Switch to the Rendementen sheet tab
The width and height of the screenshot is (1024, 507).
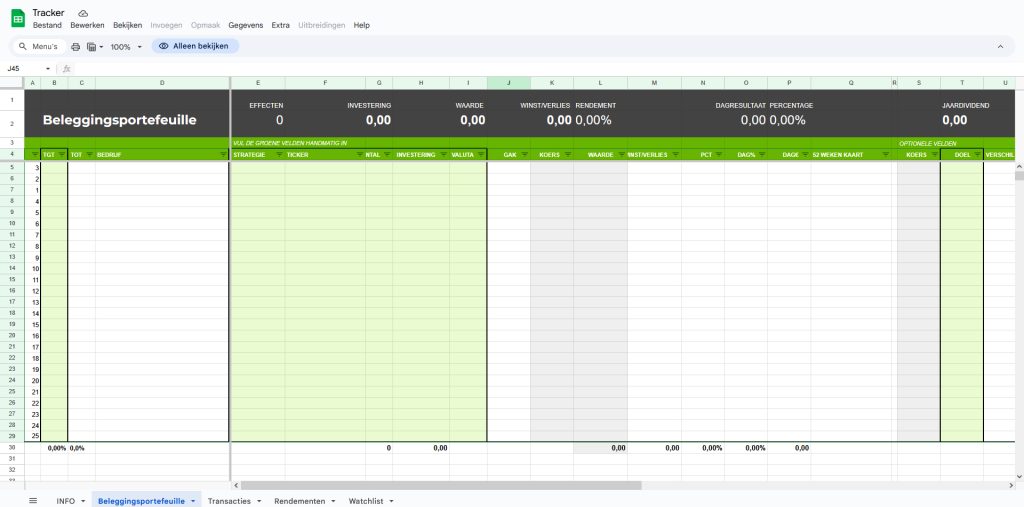[299, 501]
